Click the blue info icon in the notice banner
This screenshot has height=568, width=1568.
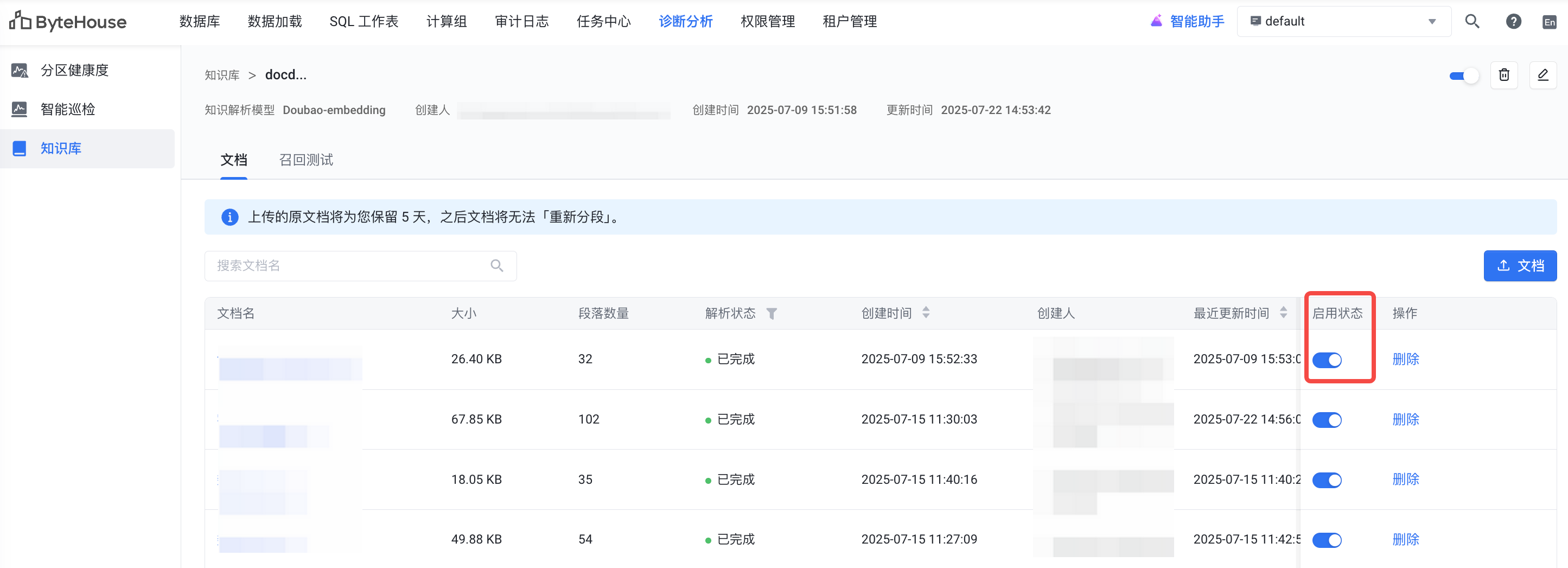click(230, 217)
